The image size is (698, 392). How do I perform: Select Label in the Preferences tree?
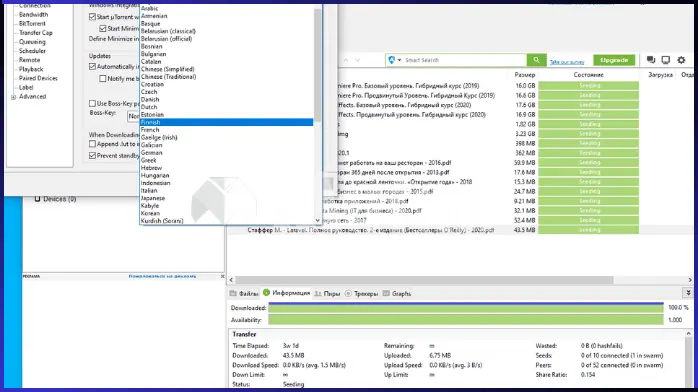point(26,88)
